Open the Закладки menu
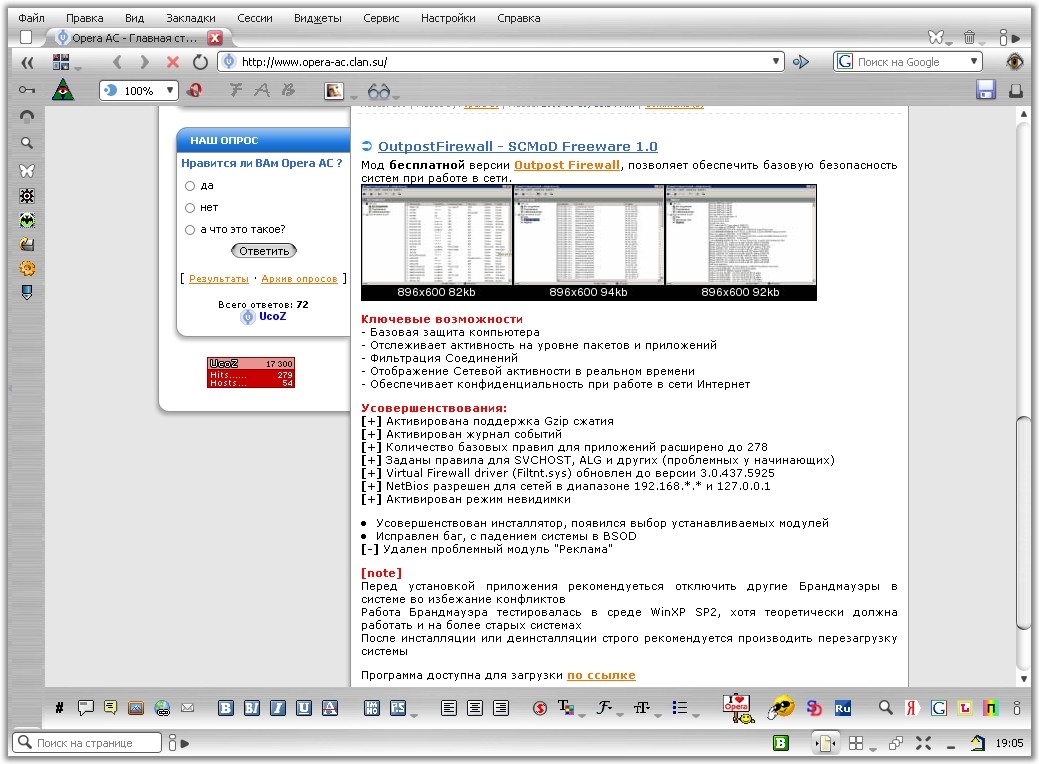The image size is (1039, 764). pos(190,18)
